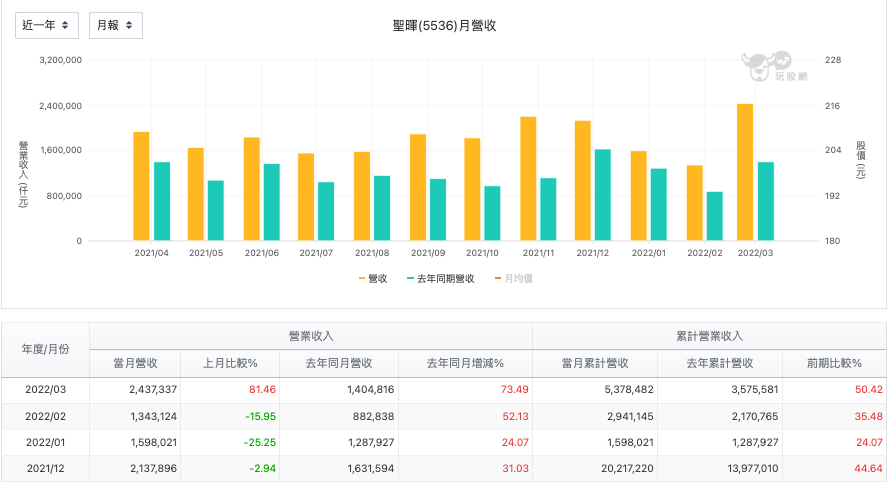Select the 2022/01 row label
This screenshot has height=482, width=888.
tap(45, 442)
